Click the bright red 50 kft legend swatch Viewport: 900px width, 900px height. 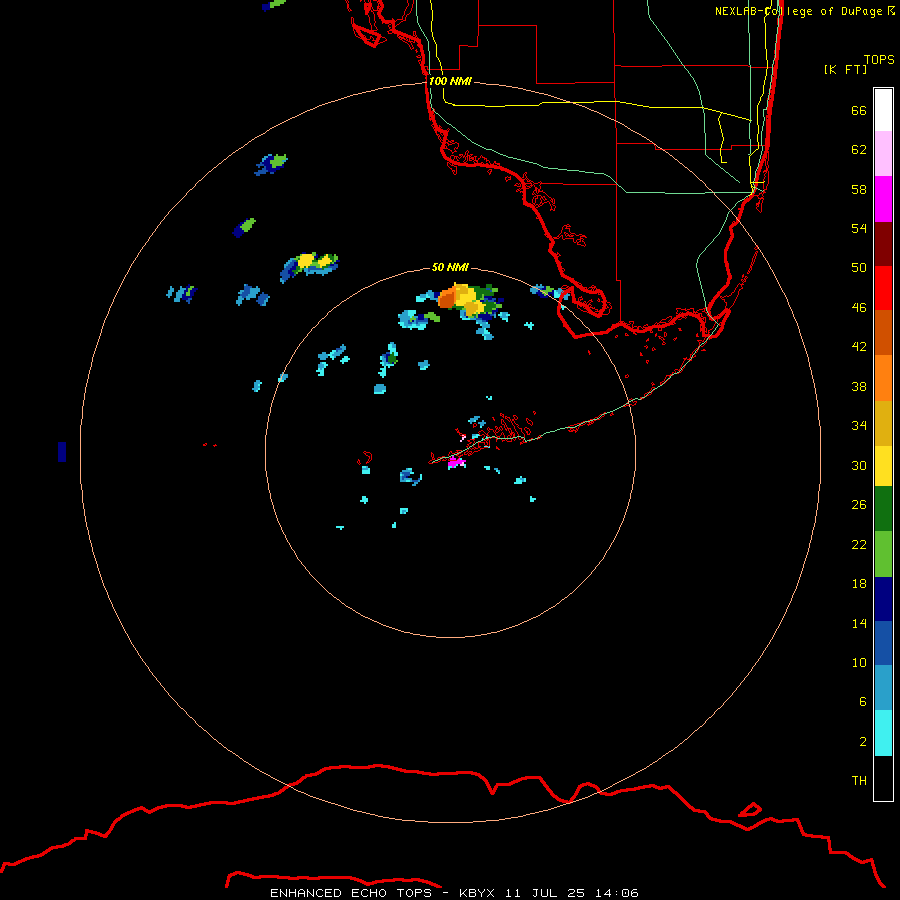[883, 288]
